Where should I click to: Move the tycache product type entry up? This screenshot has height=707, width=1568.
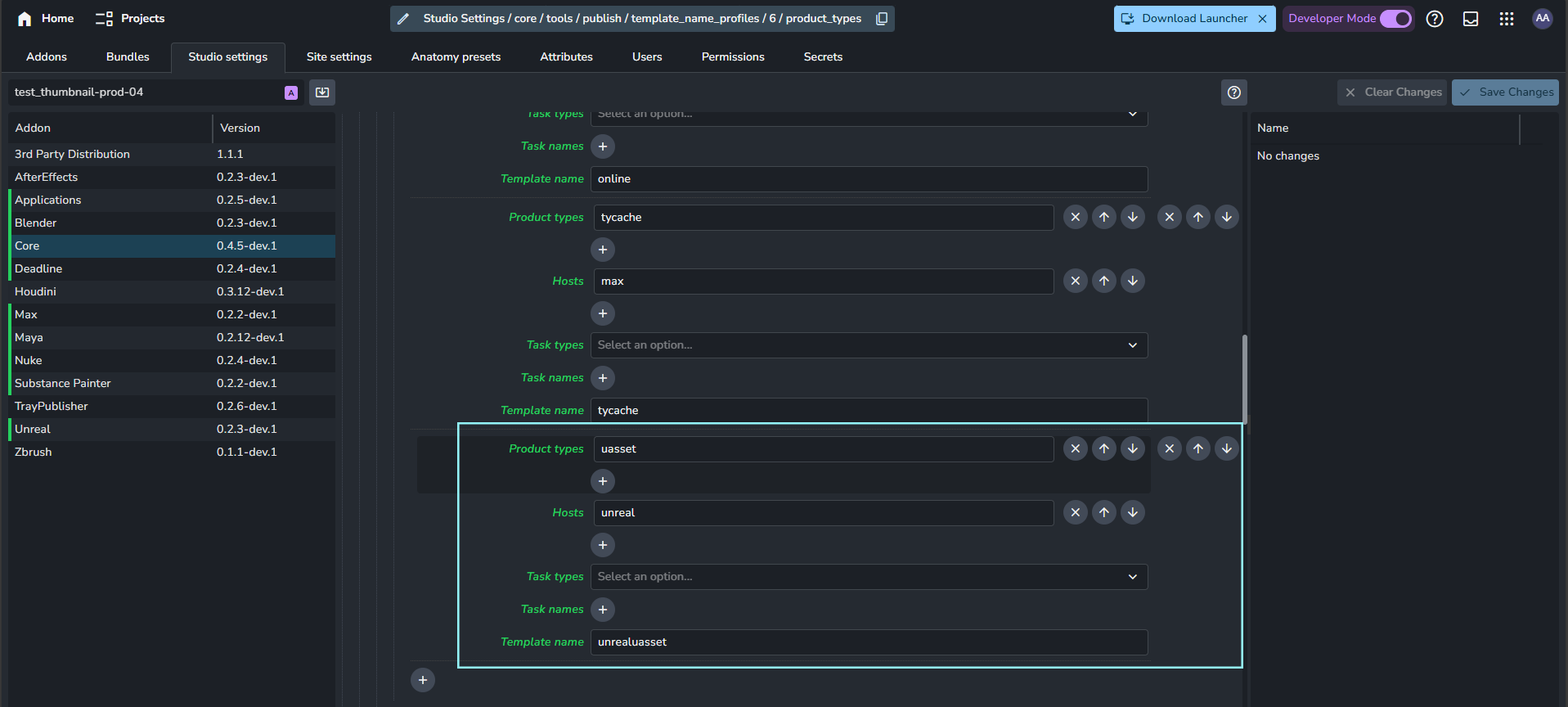1104,217
